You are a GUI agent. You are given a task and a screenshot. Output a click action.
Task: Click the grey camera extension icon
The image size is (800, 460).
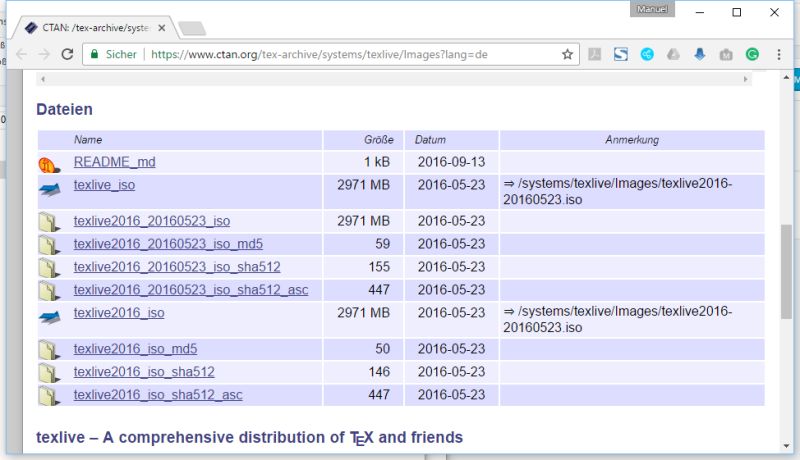click(x=726, y=55)
